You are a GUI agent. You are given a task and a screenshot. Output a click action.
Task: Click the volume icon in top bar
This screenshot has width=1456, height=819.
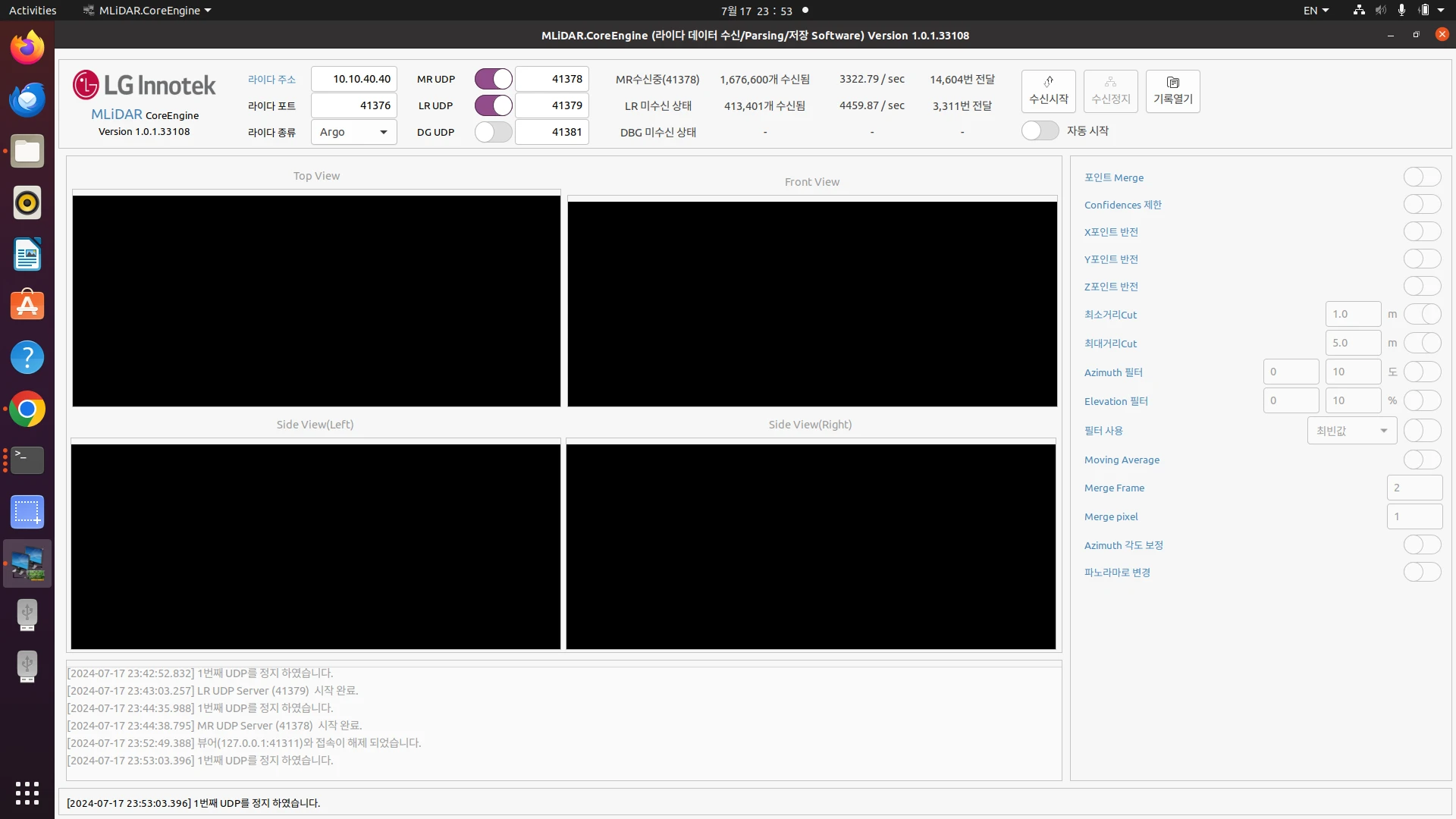(1381, 11)
